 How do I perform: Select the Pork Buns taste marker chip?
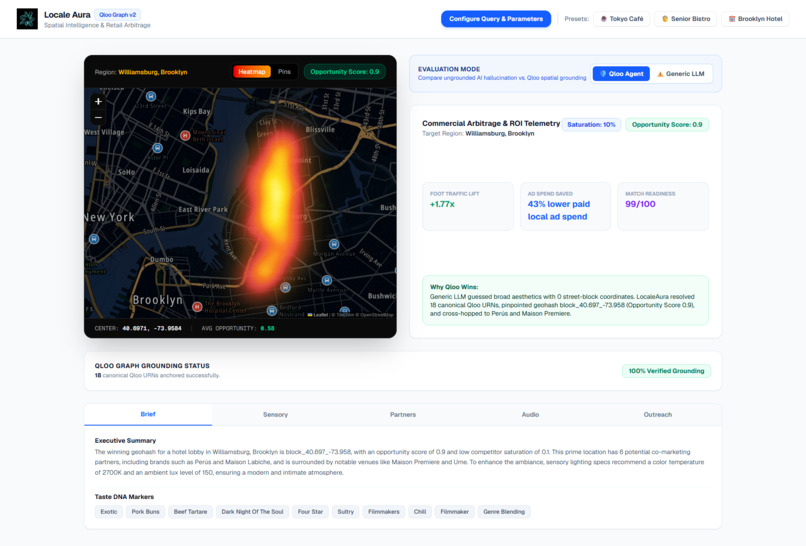pos(145,512)
